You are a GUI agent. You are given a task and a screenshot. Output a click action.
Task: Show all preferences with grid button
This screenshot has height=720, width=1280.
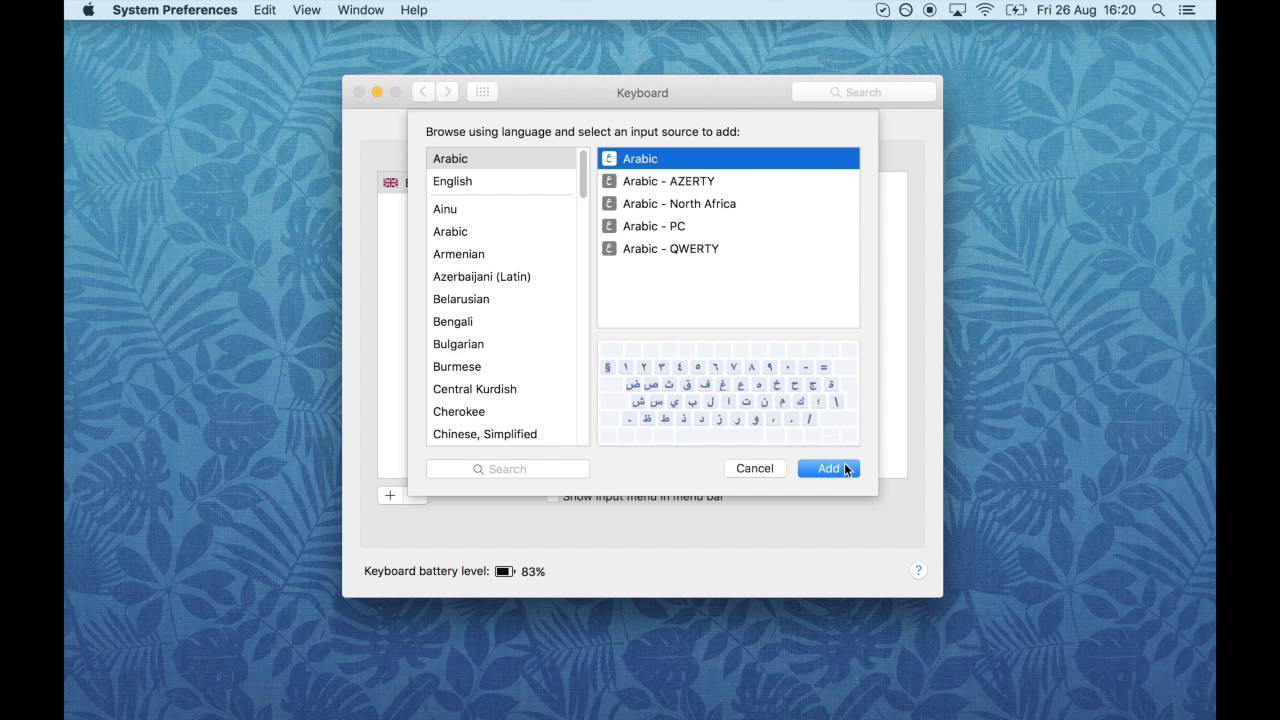482,92
